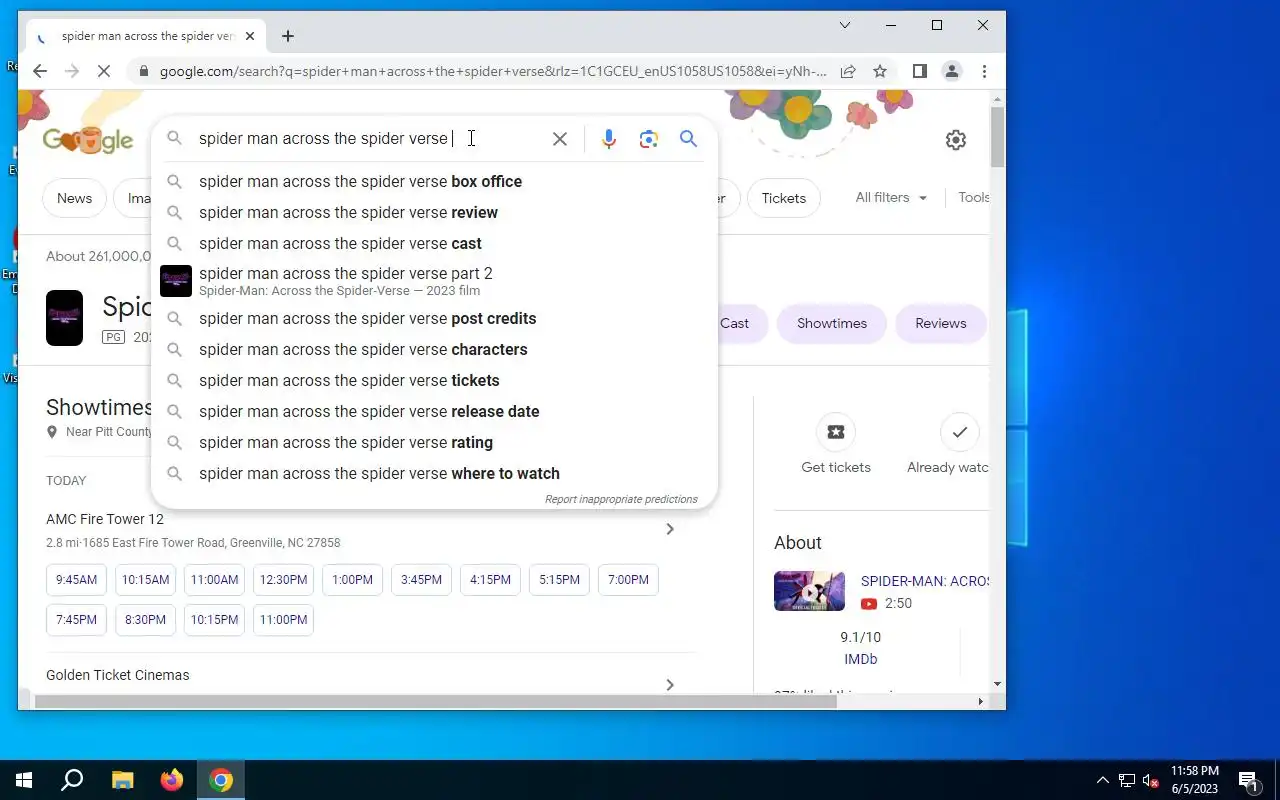Launch Firefox from the taskbar

pos(172,780)
